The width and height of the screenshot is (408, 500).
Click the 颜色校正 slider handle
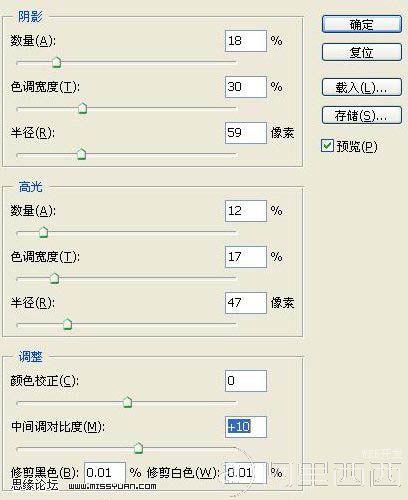pos(127,402)
